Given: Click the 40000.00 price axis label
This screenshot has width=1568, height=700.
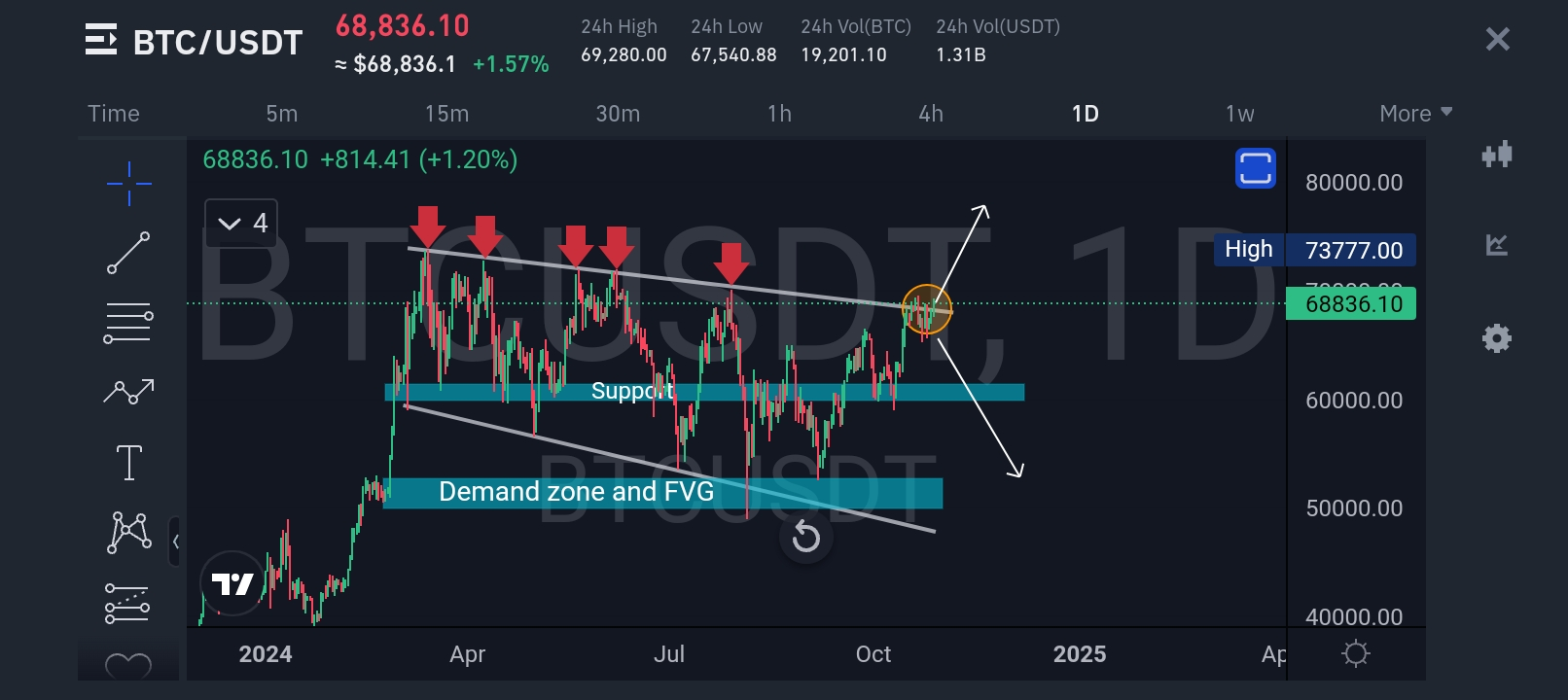Looking at the screenshot, I should [1354, 616].
